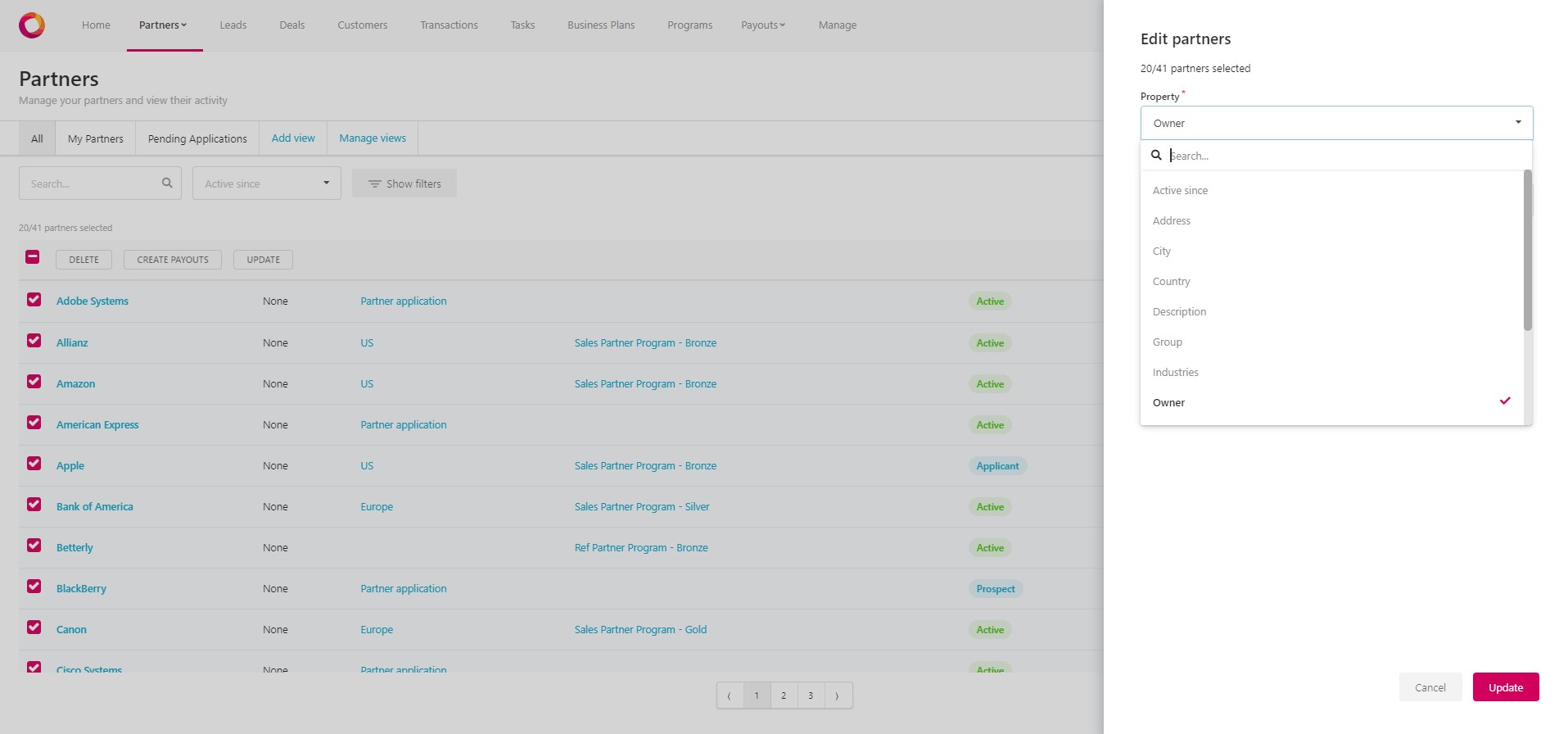This screenshot has width=1568, height=734.
Task: Select Country property option
Action: (1331, 281)
